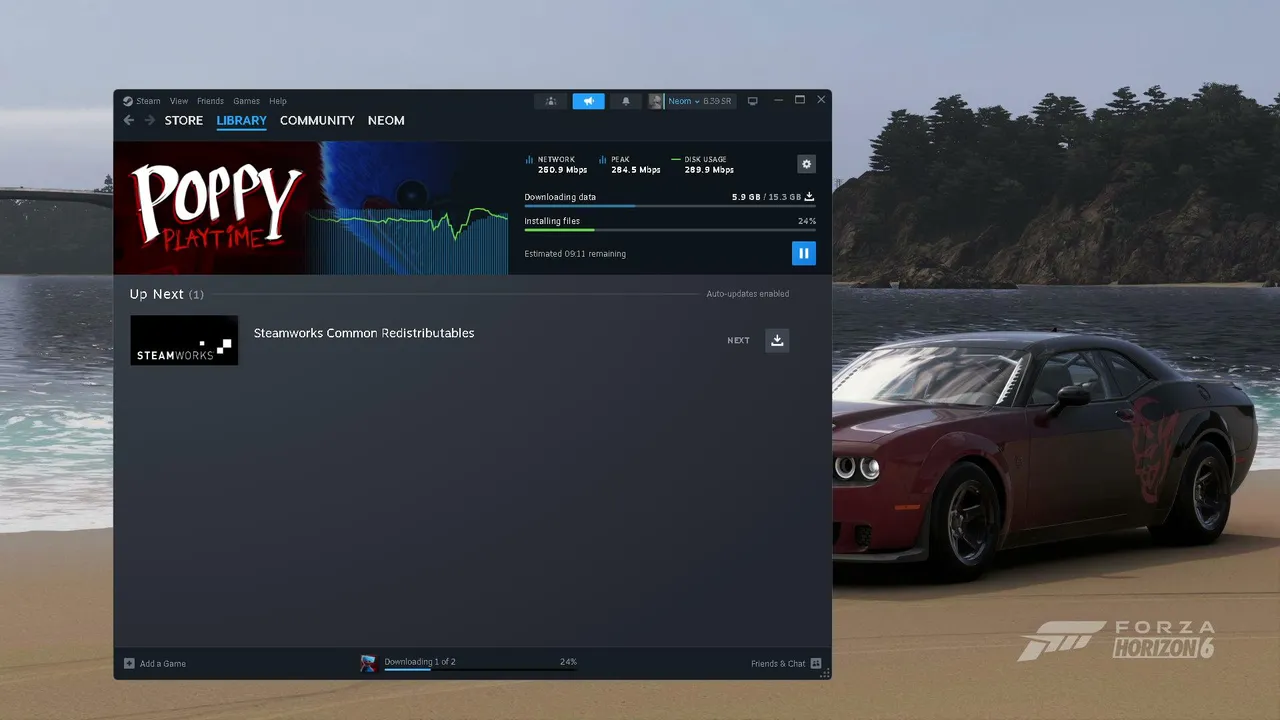1280x720 pixels.
Task: Click the blue Downloading data progress bar
Action: point(670,206)
